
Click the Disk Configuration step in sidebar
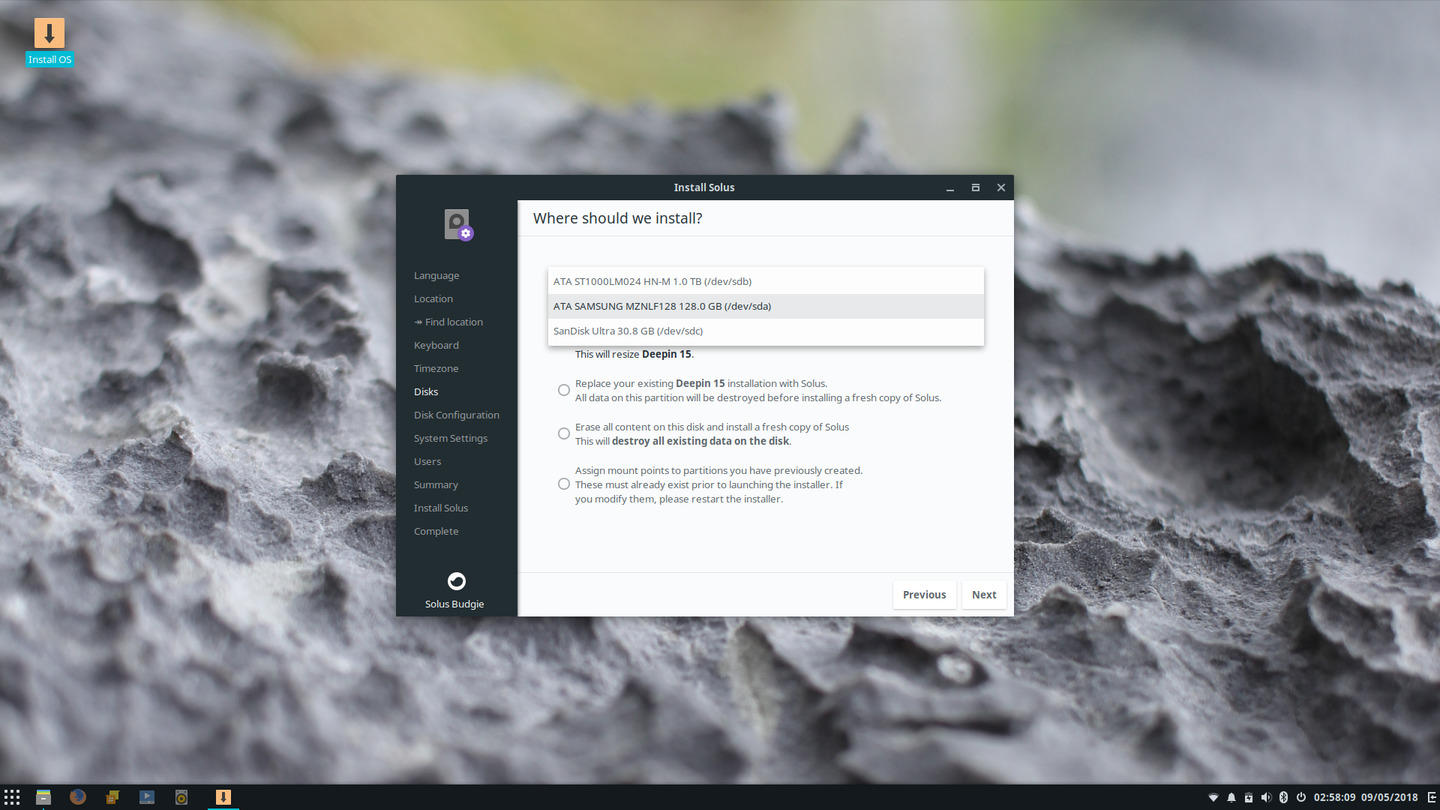(457, 415)
